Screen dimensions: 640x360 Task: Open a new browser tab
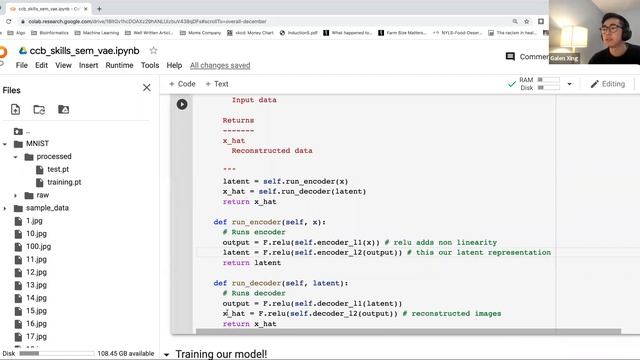click(x=99, y=8)
